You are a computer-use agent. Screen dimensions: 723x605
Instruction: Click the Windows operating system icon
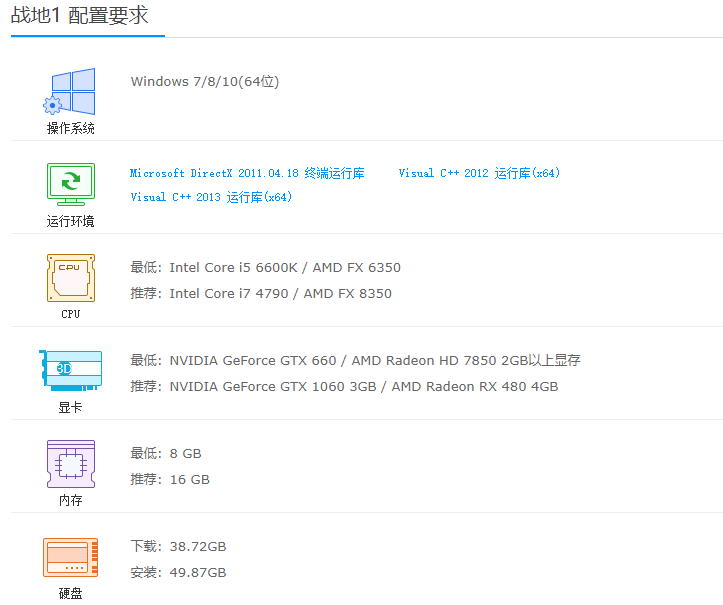pyautogui.click(x=69, y=91)
